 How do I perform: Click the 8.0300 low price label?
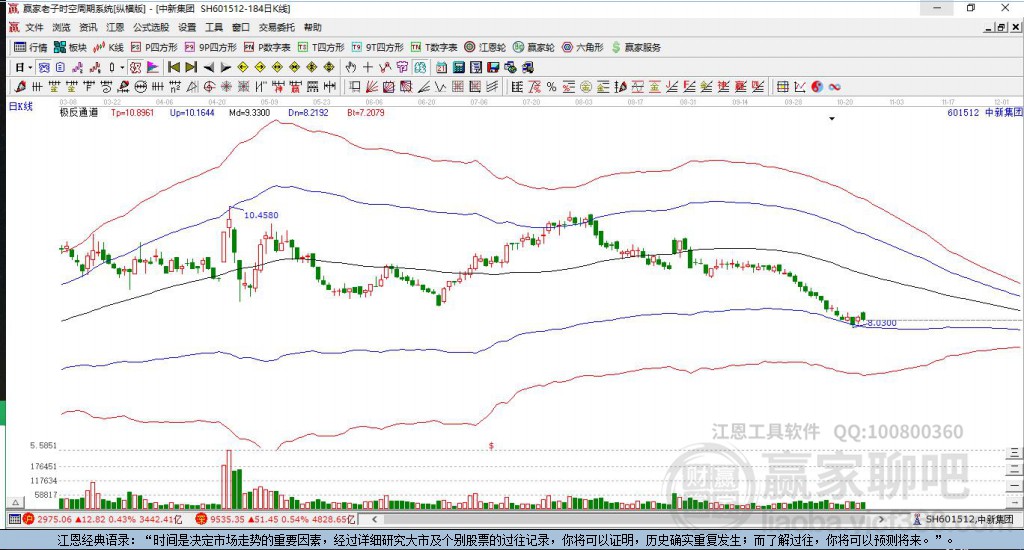pos(882,323)
